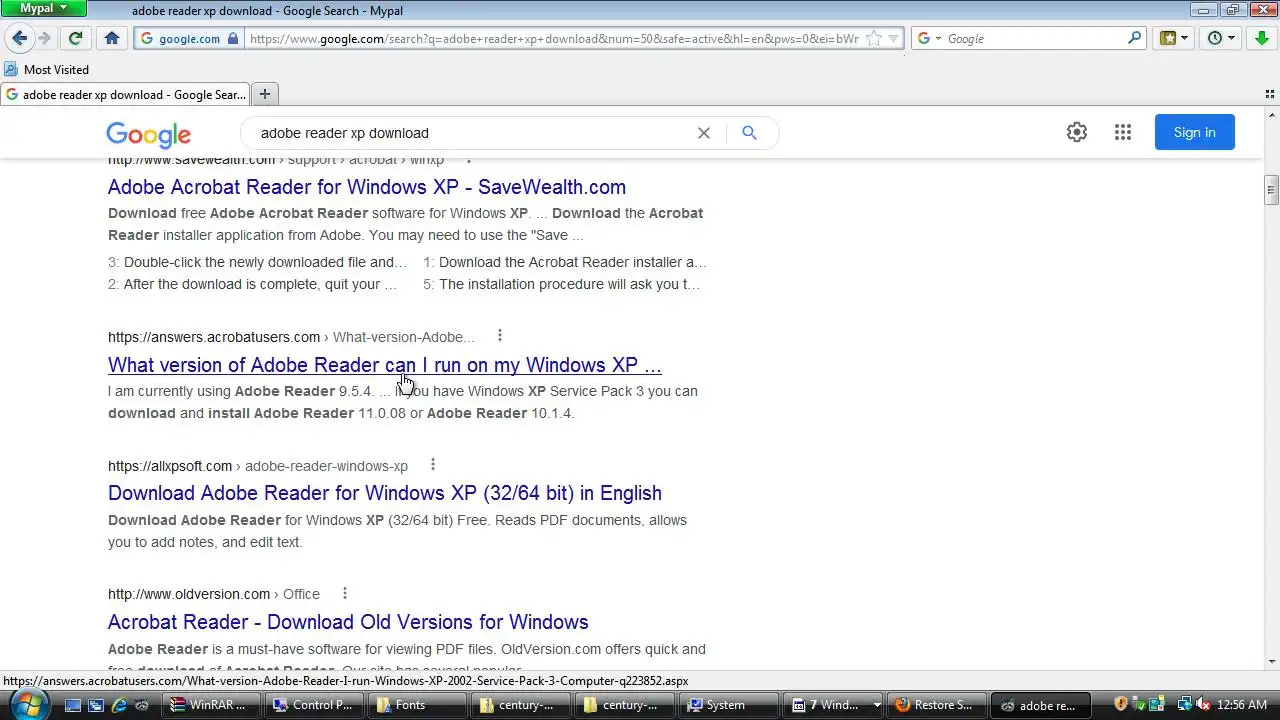The image size is (1280, 720).
Task: Open the Windows Start orb
Action: click(28, 704)
